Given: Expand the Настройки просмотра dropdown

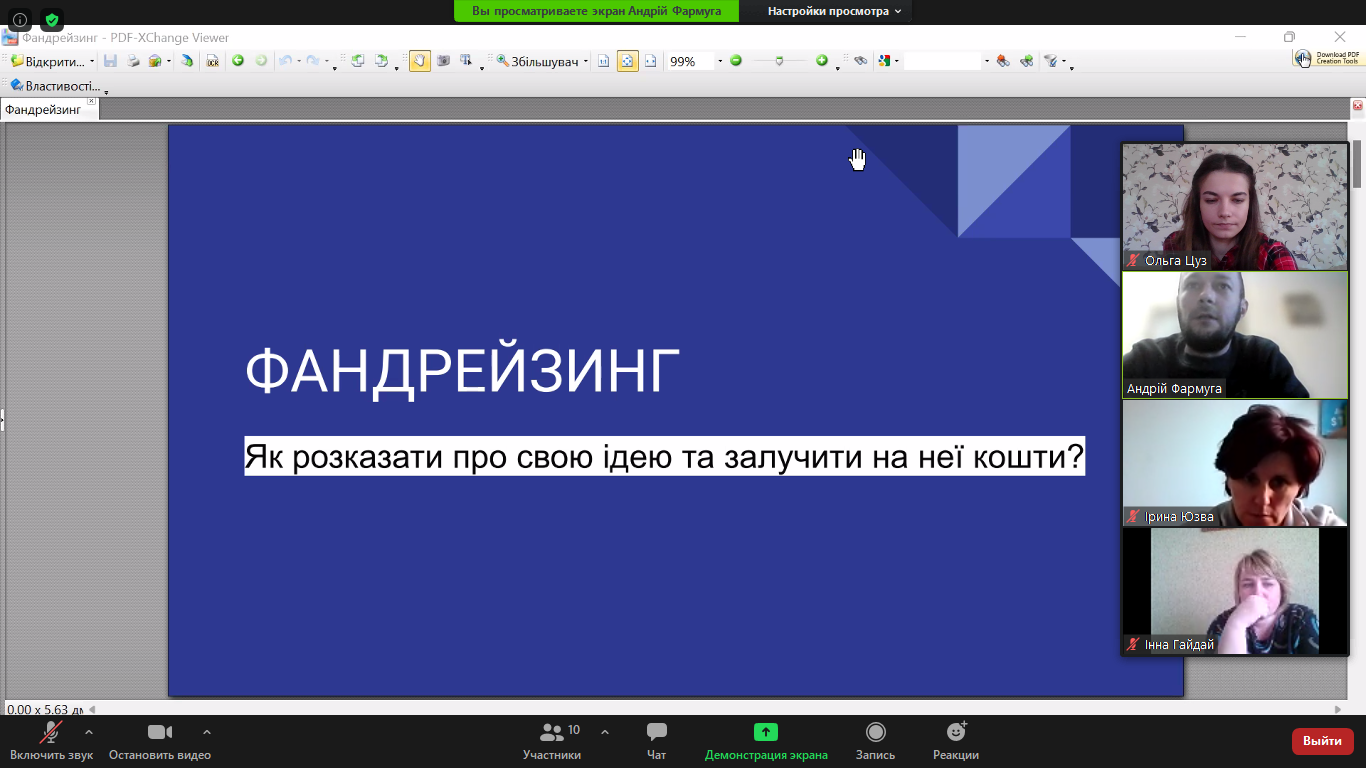Looking at the screenshot, I should (x=834, y=11).
